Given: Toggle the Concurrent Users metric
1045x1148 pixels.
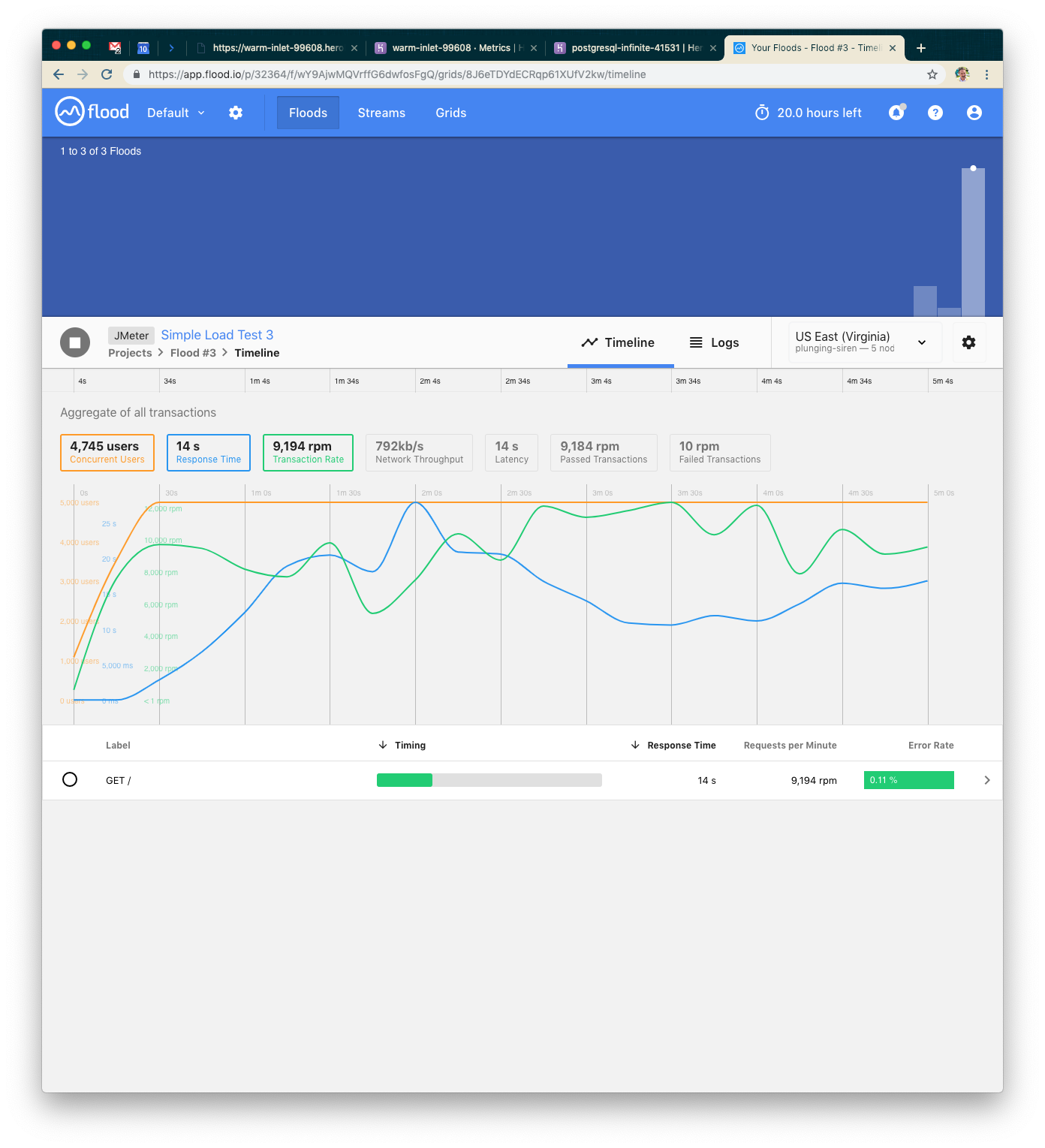Looking at the screenshot, I should 107,453.
